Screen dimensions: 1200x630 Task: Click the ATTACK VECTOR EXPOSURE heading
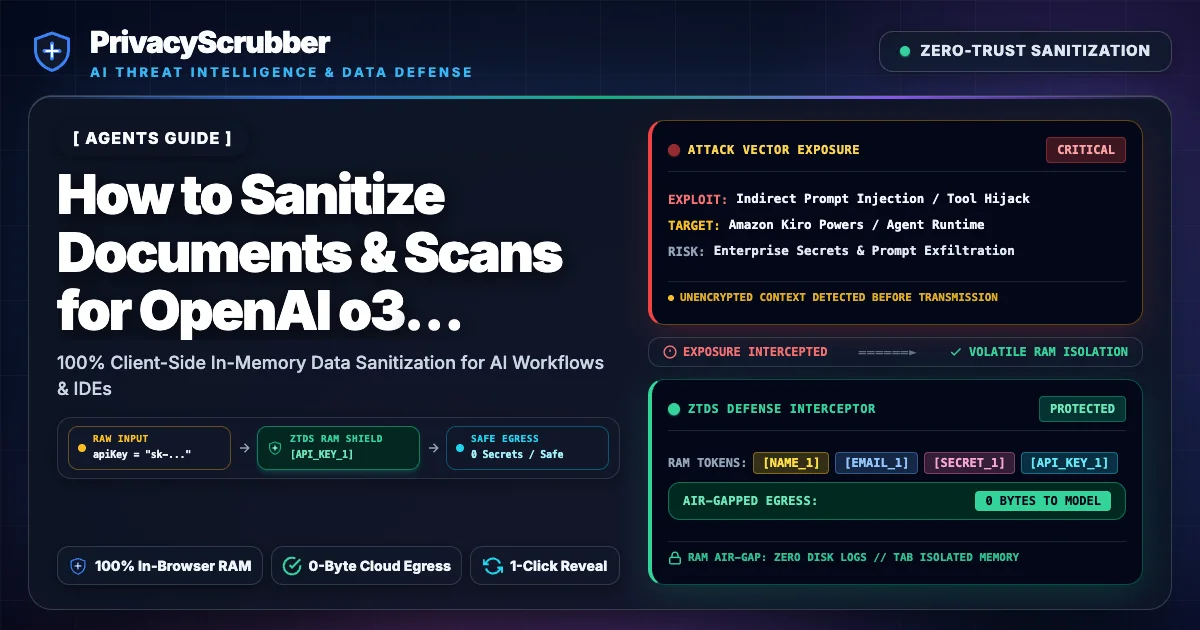tap(773, 150)
